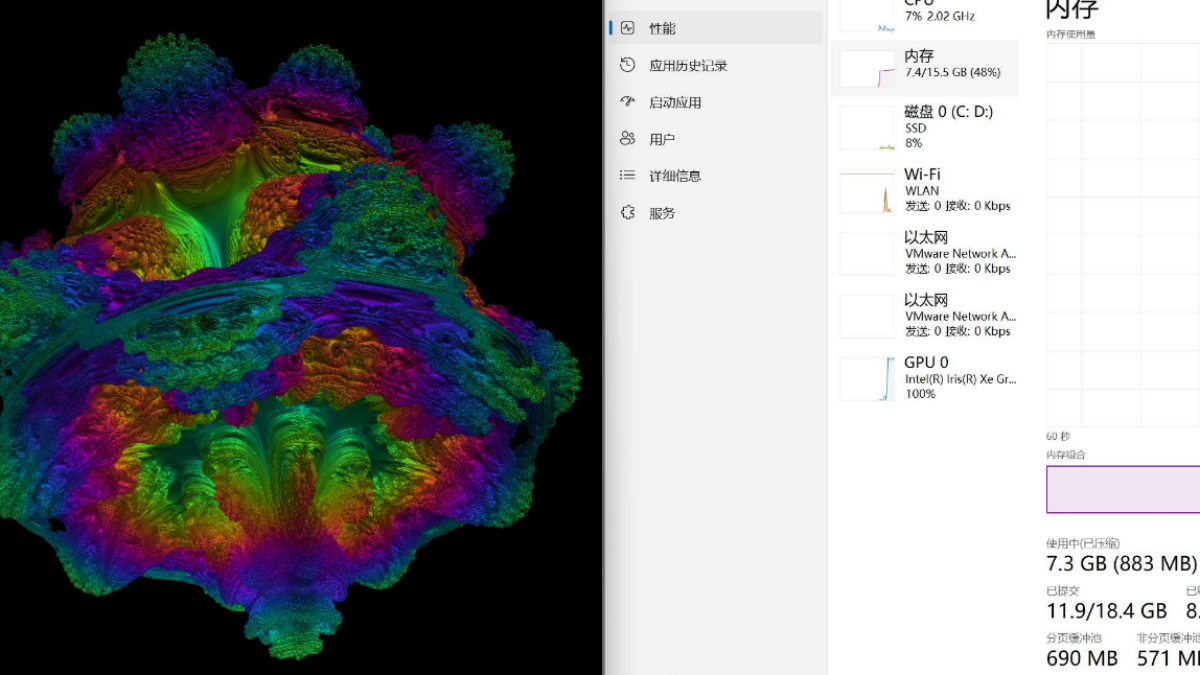Switch to the 服务 tab

[x=662, y=213]
